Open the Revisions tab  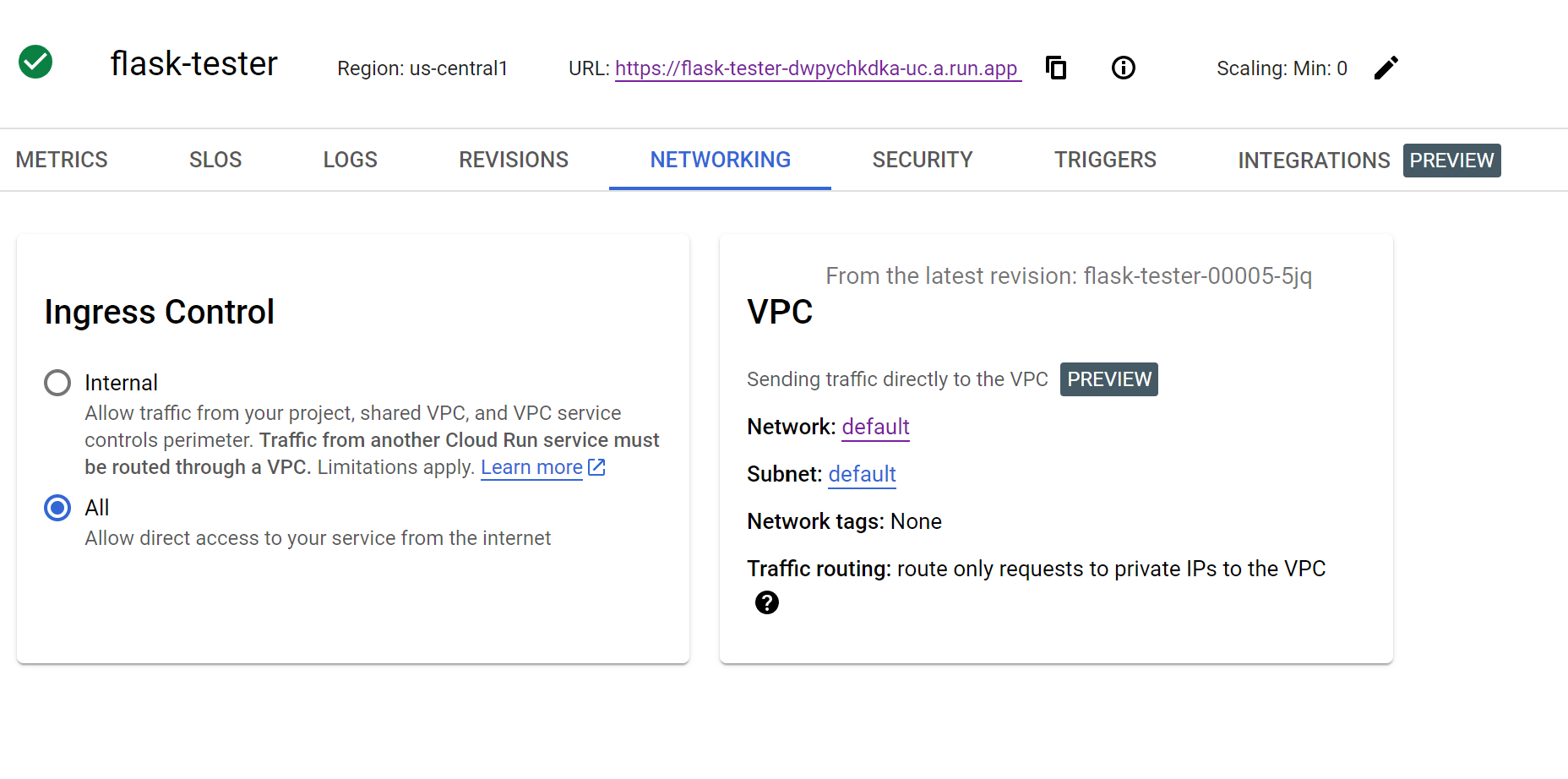click(x=514, y=160)
